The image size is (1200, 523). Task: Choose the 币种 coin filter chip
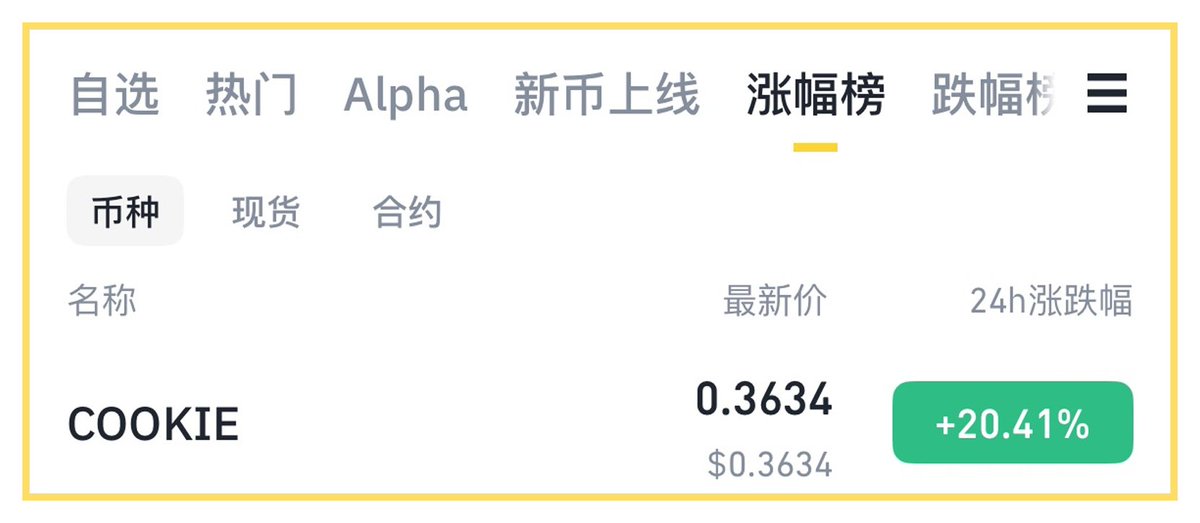click(125, 211)
